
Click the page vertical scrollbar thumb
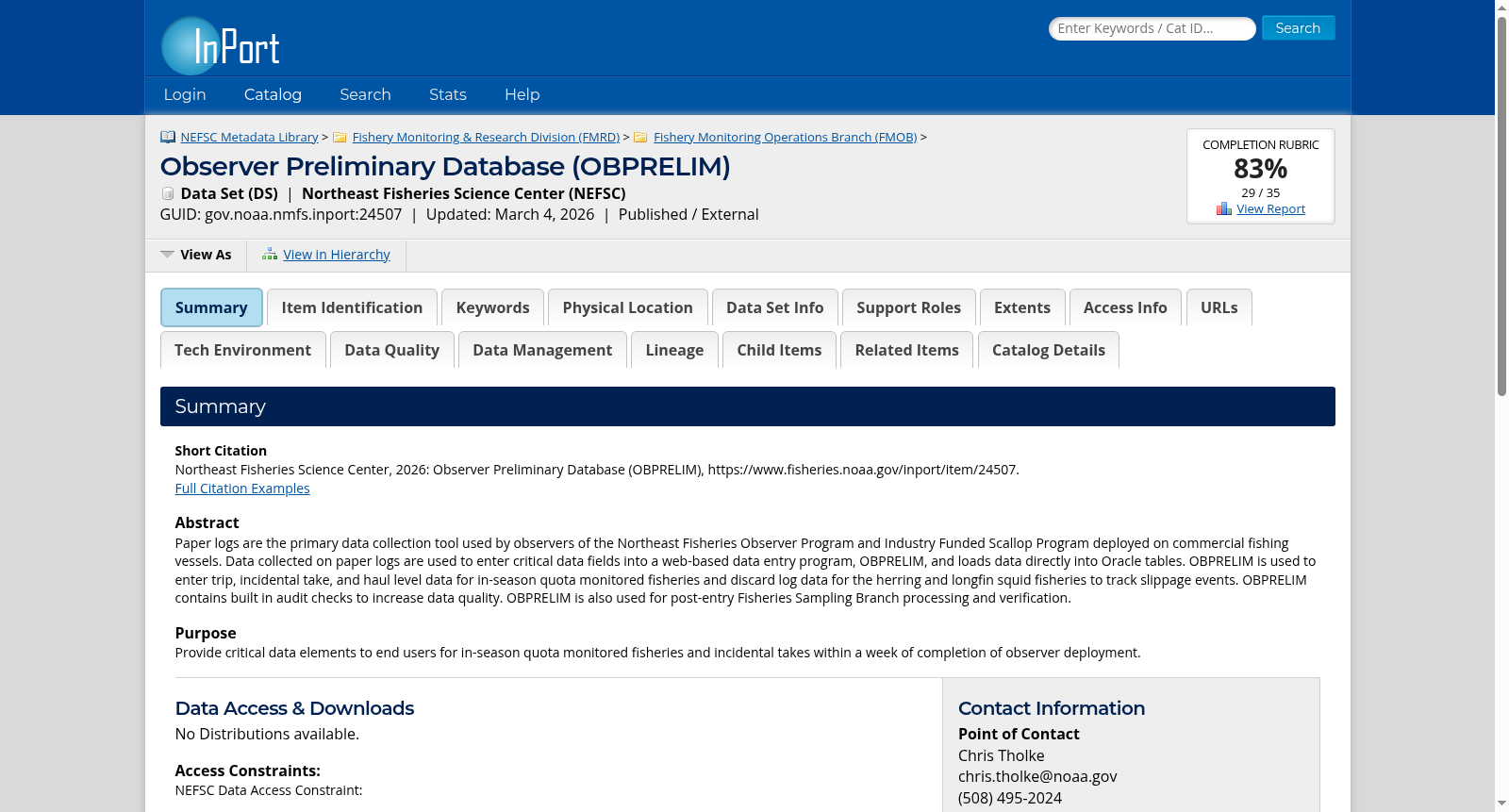[x=1501, y=206]
